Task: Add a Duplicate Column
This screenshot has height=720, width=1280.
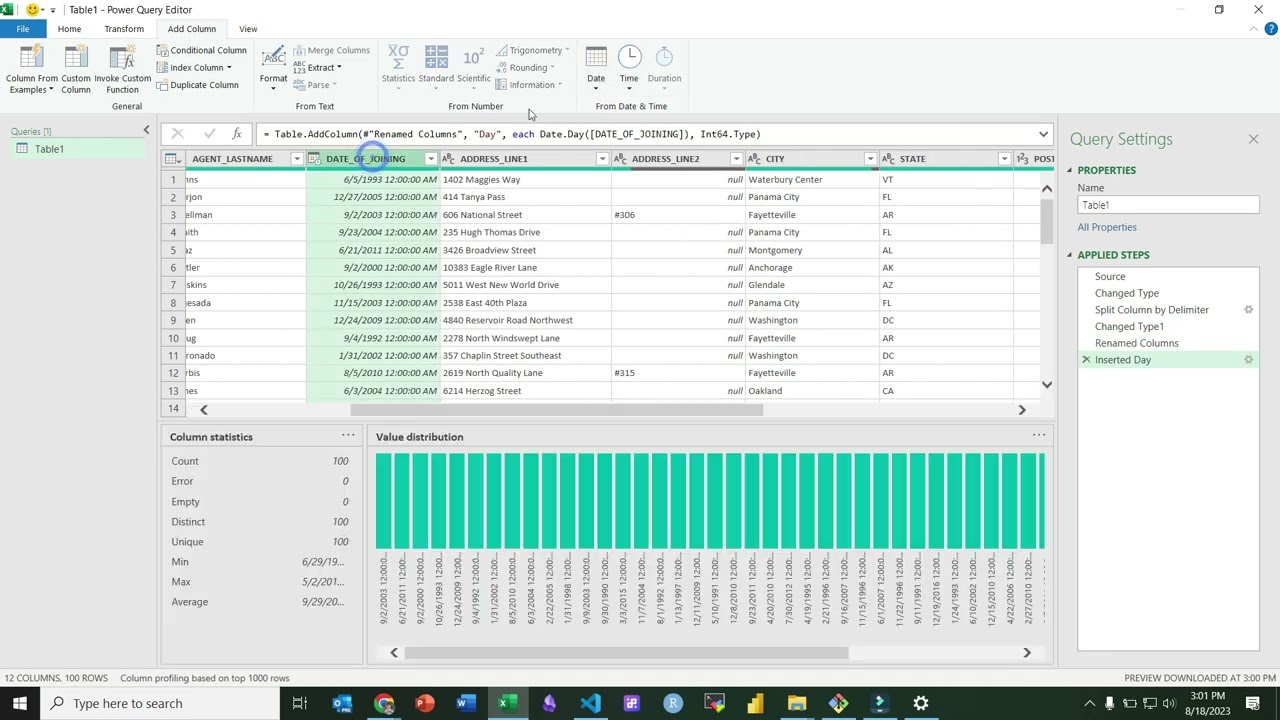Action: coord(197,85)
